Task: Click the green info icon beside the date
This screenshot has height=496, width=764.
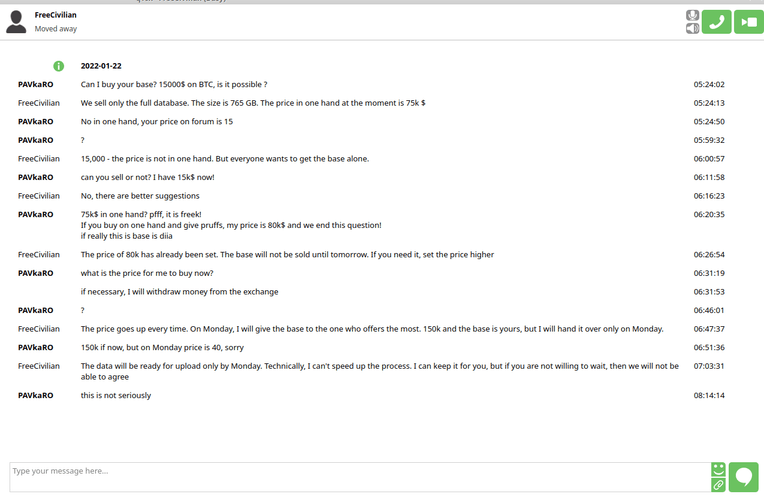Action: click(x=58, y=66)
